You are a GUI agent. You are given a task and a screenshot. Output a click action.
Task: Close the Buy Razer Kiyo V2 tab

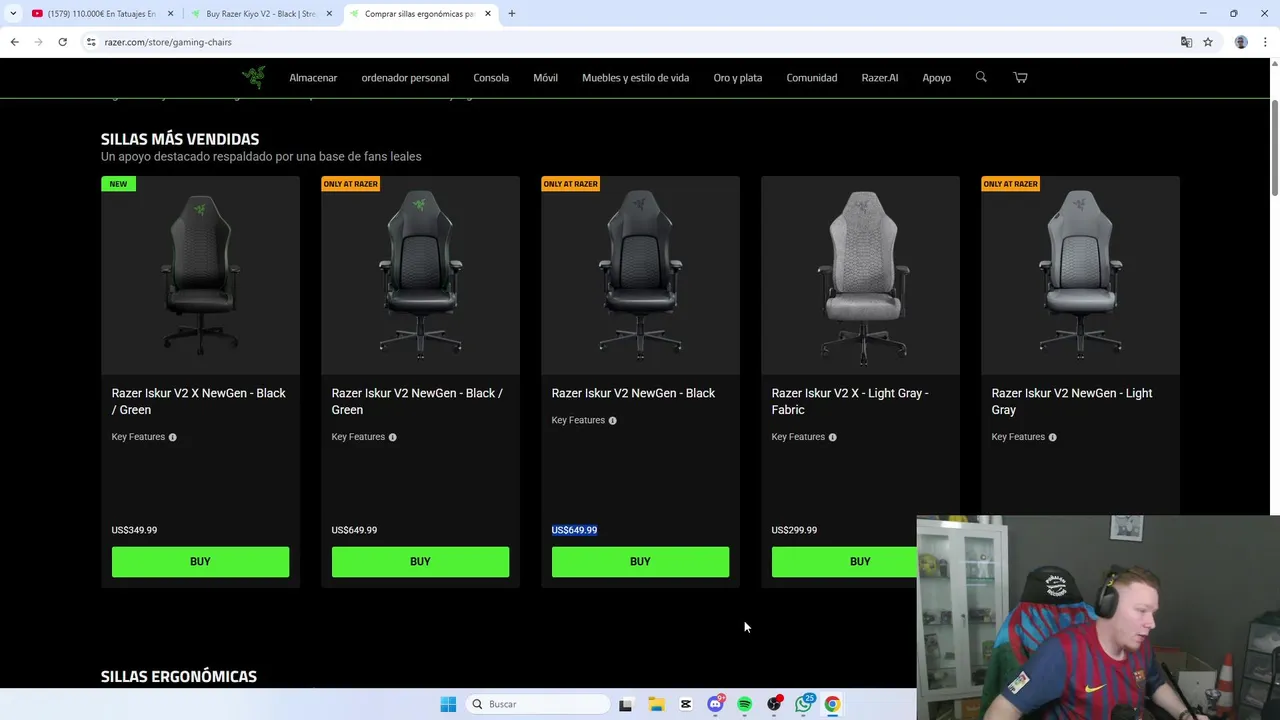(x=329, y=14)
